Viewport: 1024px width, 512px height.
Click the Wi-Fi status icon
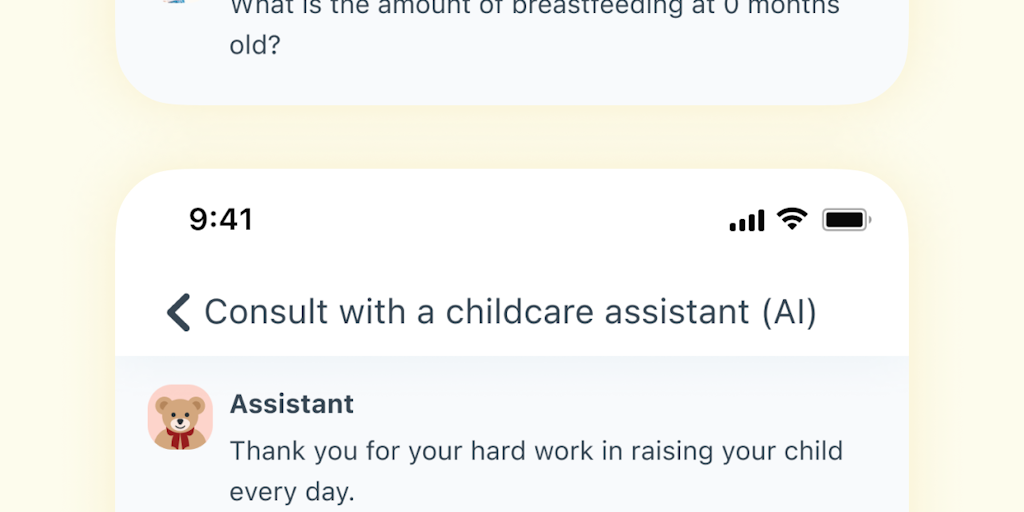coord(792,219)
